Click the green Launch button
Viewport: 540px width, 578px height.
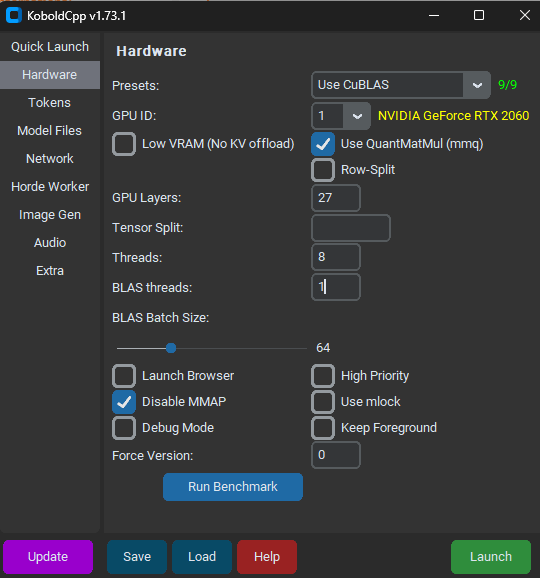[491, 557]
